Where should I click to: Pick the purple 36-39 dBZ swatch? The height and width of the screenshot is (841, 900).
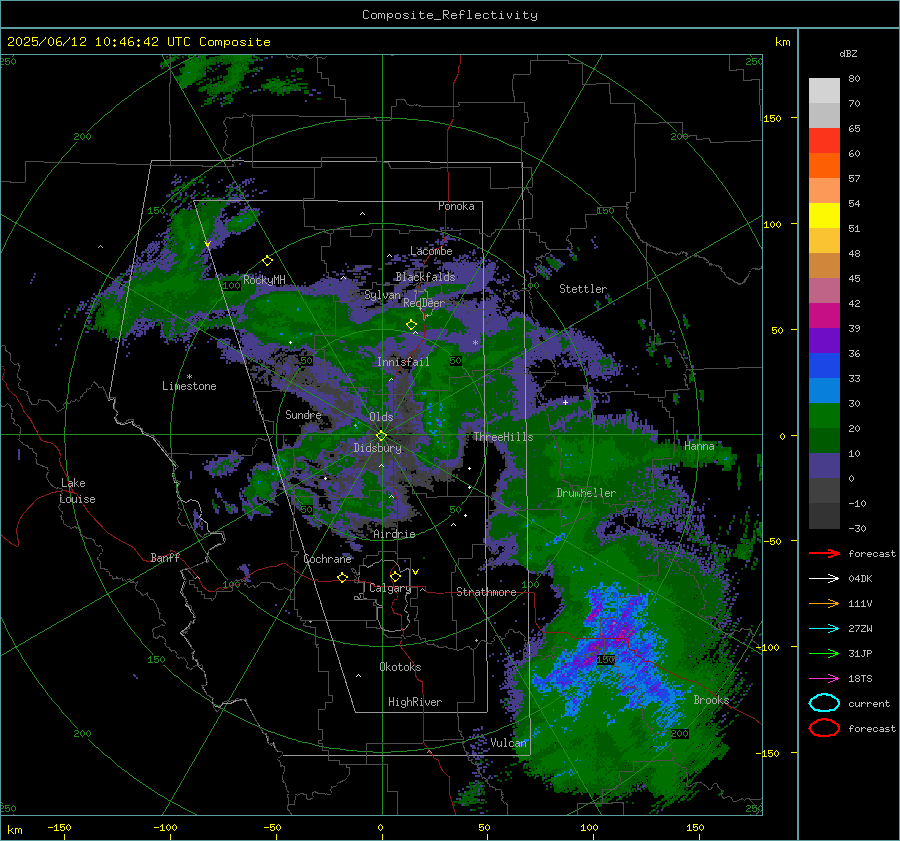point(824,341)
